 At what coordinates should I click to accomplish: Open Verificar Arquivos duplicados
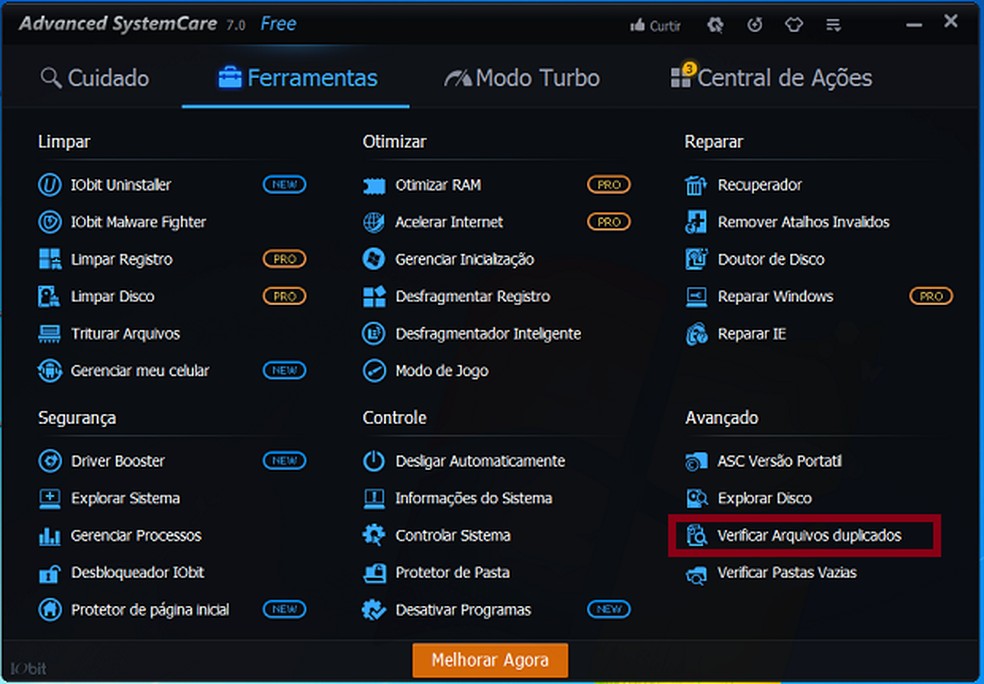[x=808, y=536]
